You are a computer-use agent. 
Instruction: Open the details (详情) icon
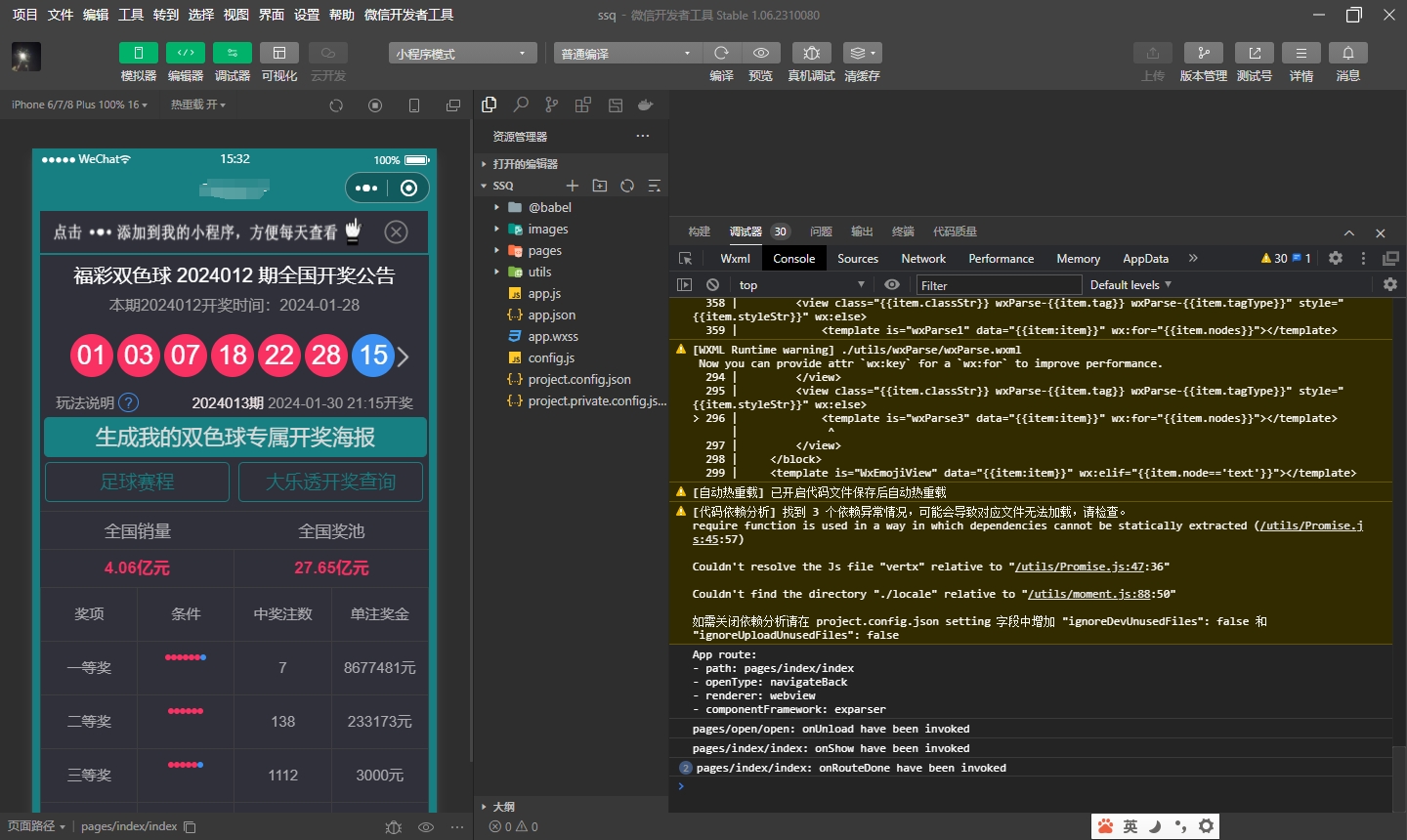pos(1300,53)
